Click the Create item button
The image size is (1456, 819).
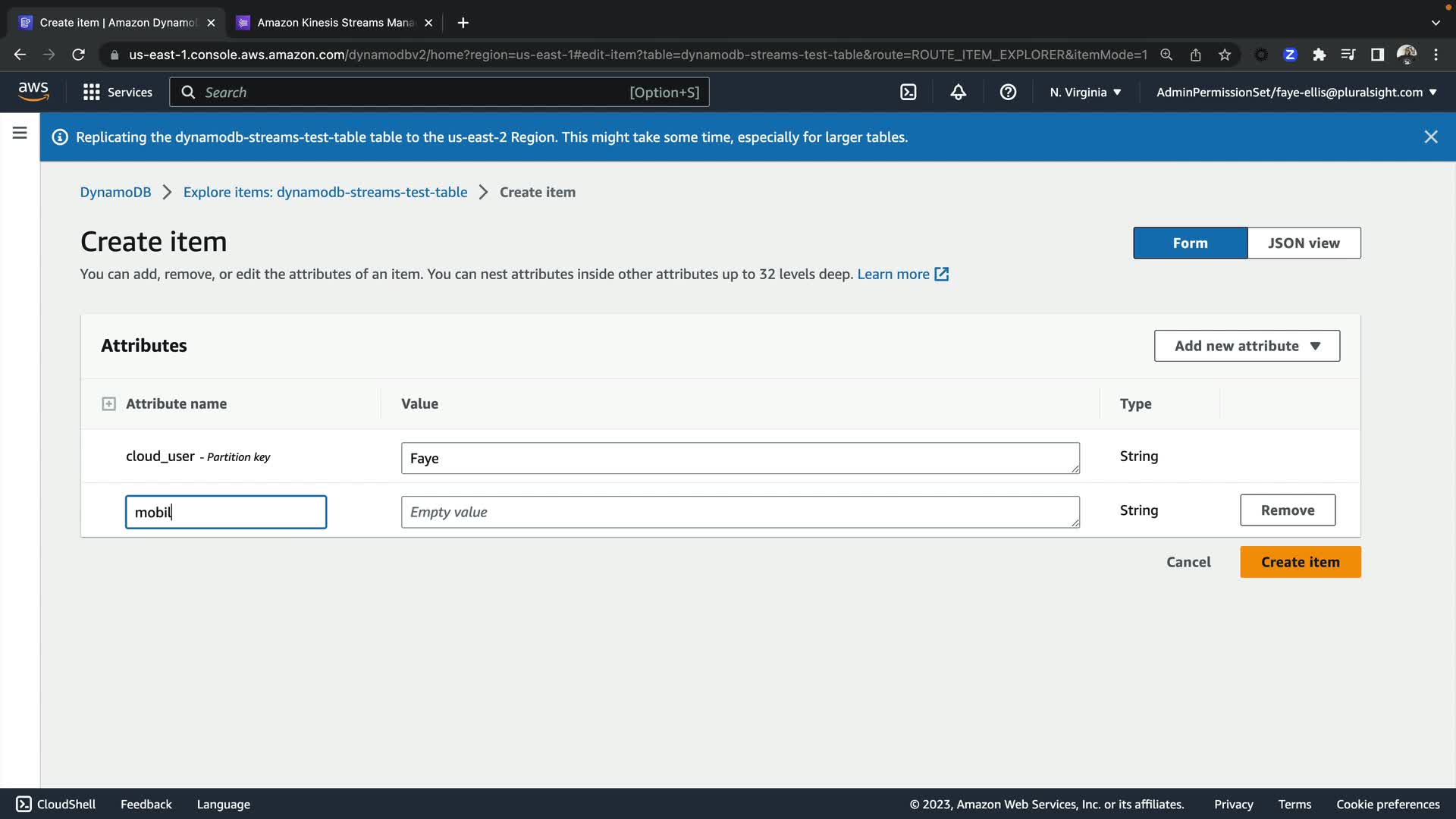pos(1300,562)
